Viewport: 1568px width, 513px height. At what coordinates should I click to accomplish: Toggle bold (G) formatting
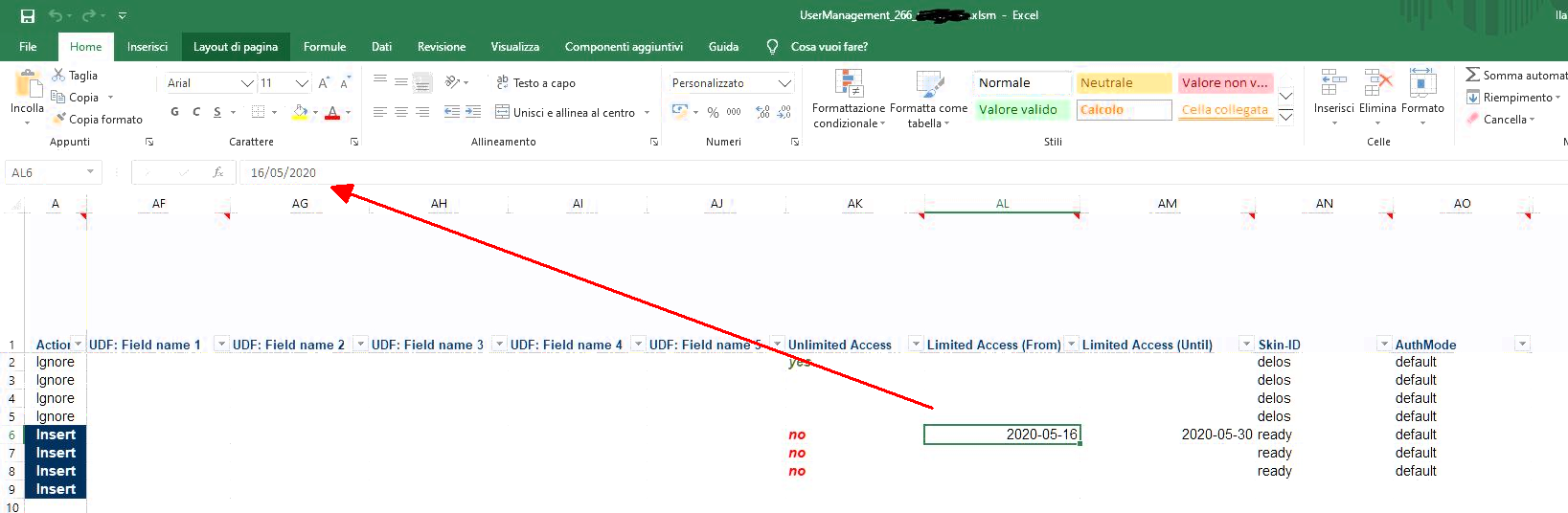[175, 112]
